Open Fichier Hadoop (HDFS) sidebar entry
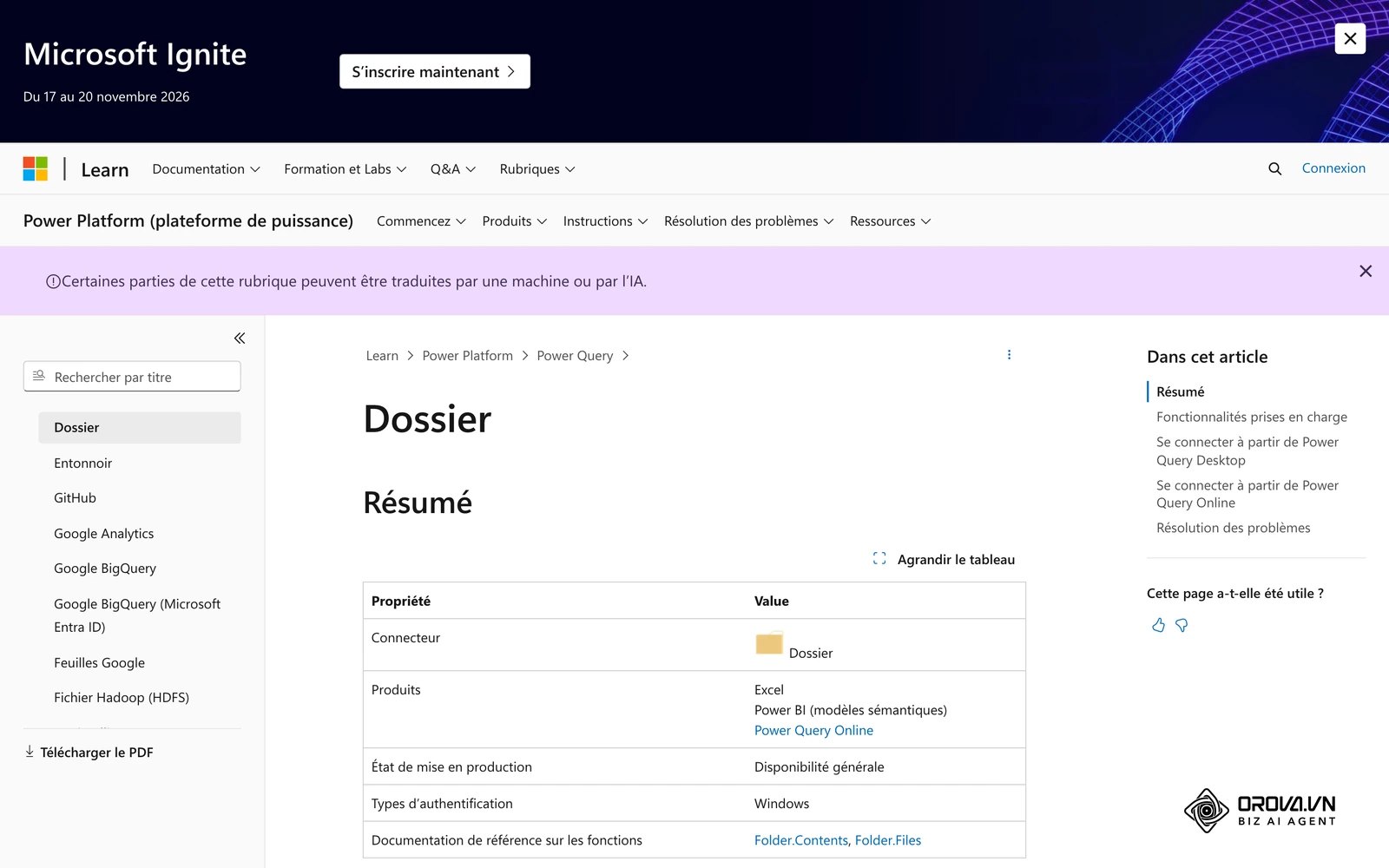The image size is (1389, 868). click(122, 697)
